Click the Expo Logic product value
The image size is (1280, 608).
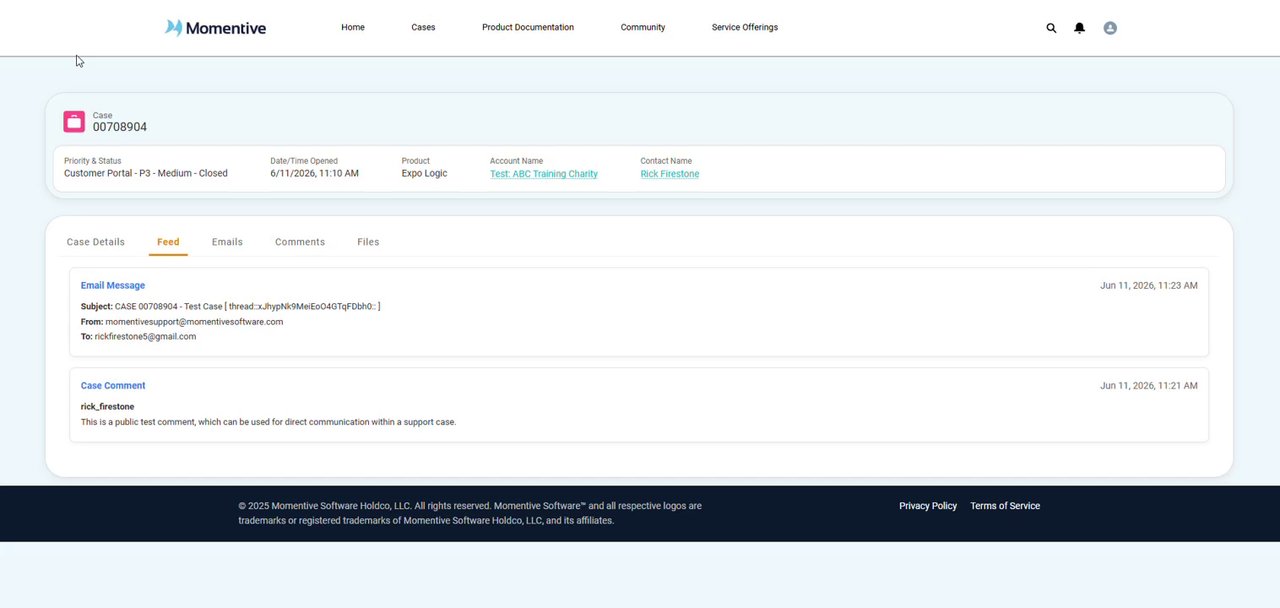pyautogui.click(x=424, y=174)
